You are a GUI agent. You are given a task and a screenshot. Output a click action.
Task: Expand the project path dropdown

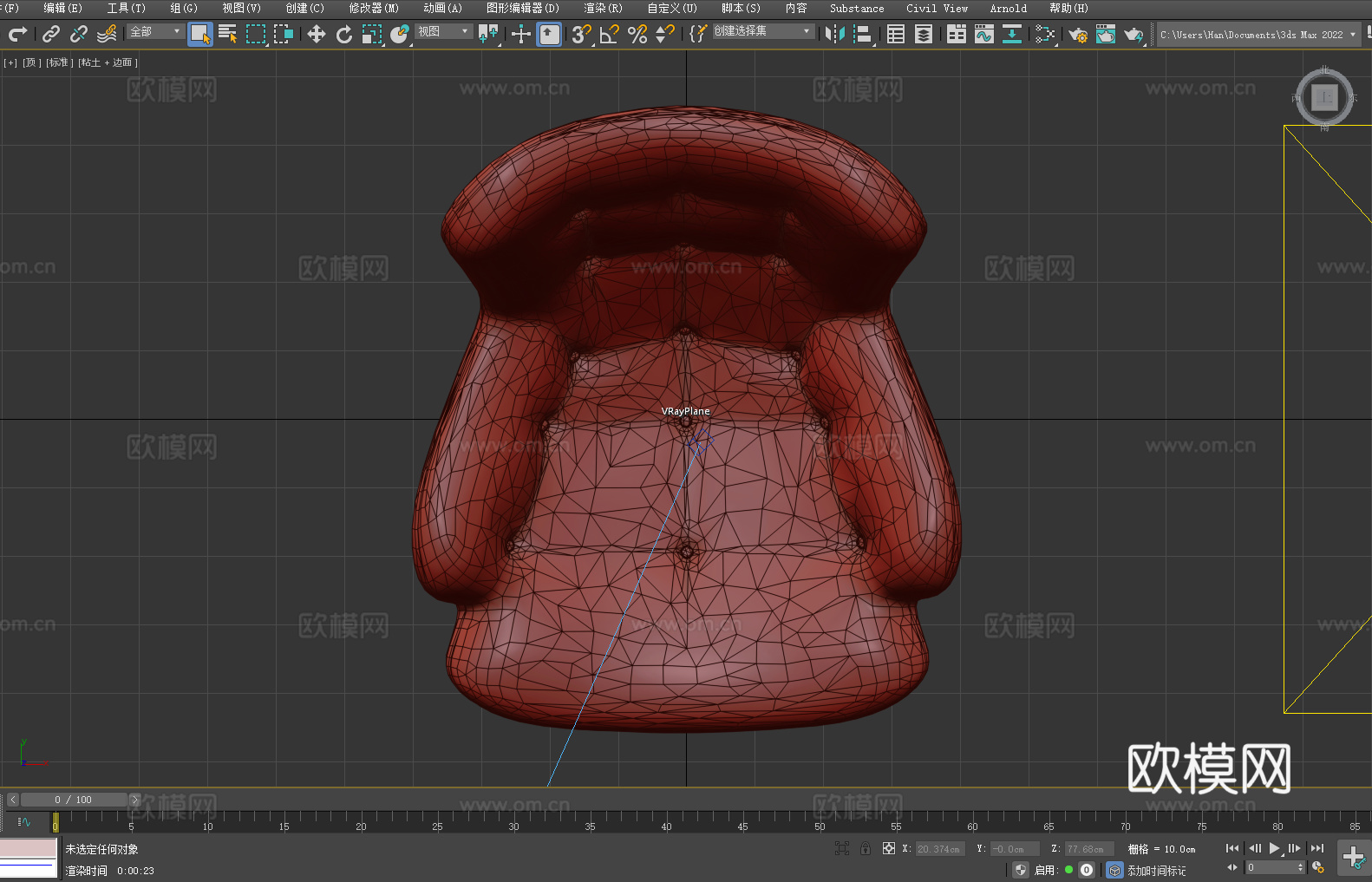1352,35
